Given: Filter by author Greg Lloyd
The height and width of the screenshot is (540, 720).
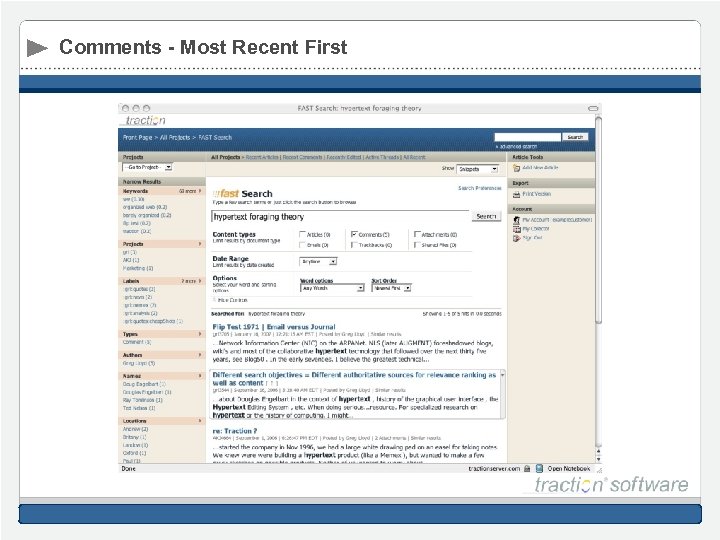Looking at the screenshot, I should coord(139,363).
